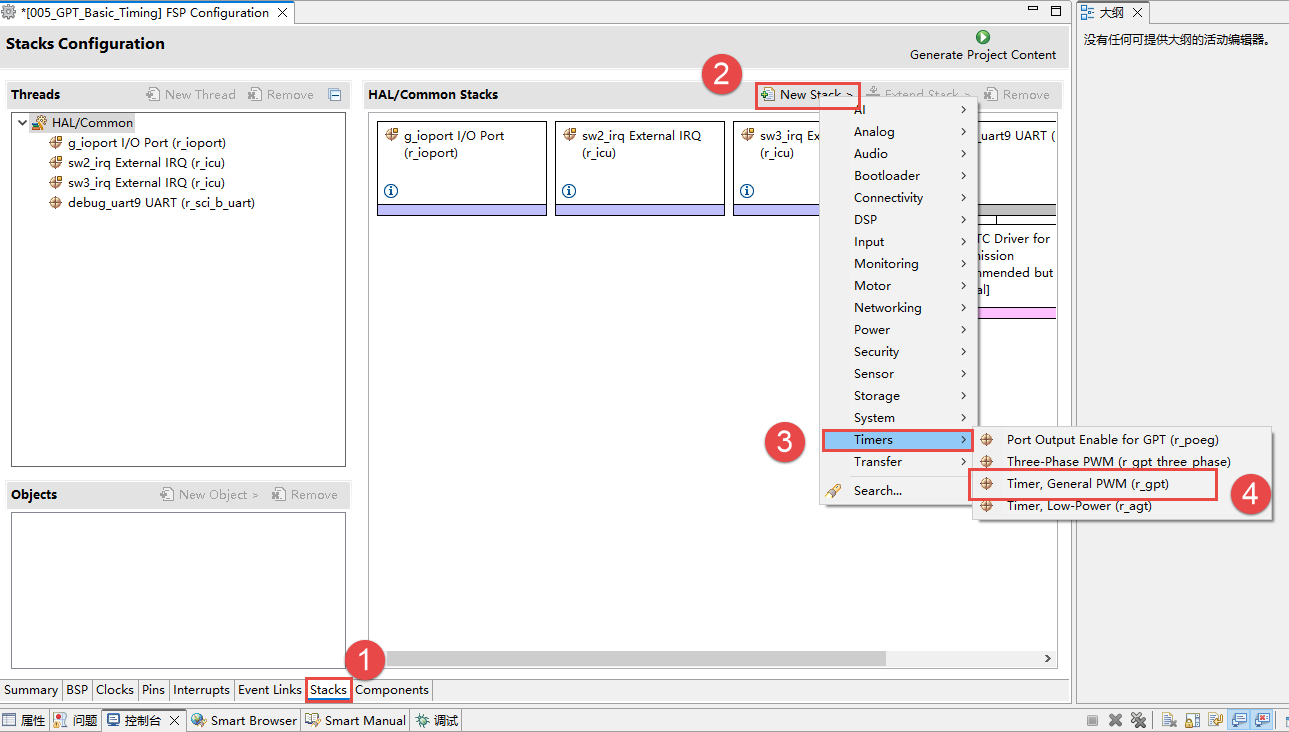Open the 问题 problems view tab
The width and height of the screenshot is (1289, 732).
click(x=75, y=720)
